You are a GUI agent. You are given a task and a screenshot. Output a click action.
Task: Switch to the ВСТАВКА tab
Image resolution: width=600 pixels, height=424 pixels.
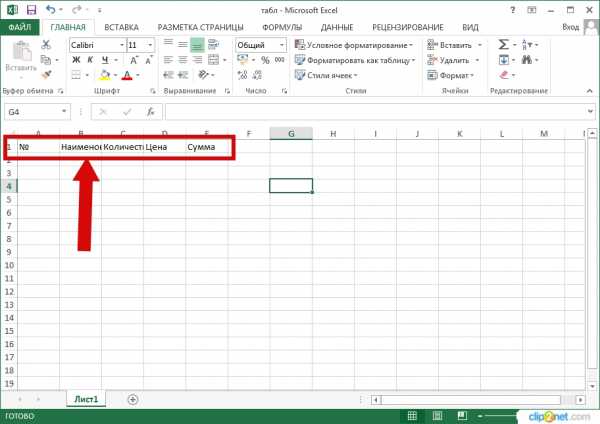pyautogui.click(x=121, y=27)
